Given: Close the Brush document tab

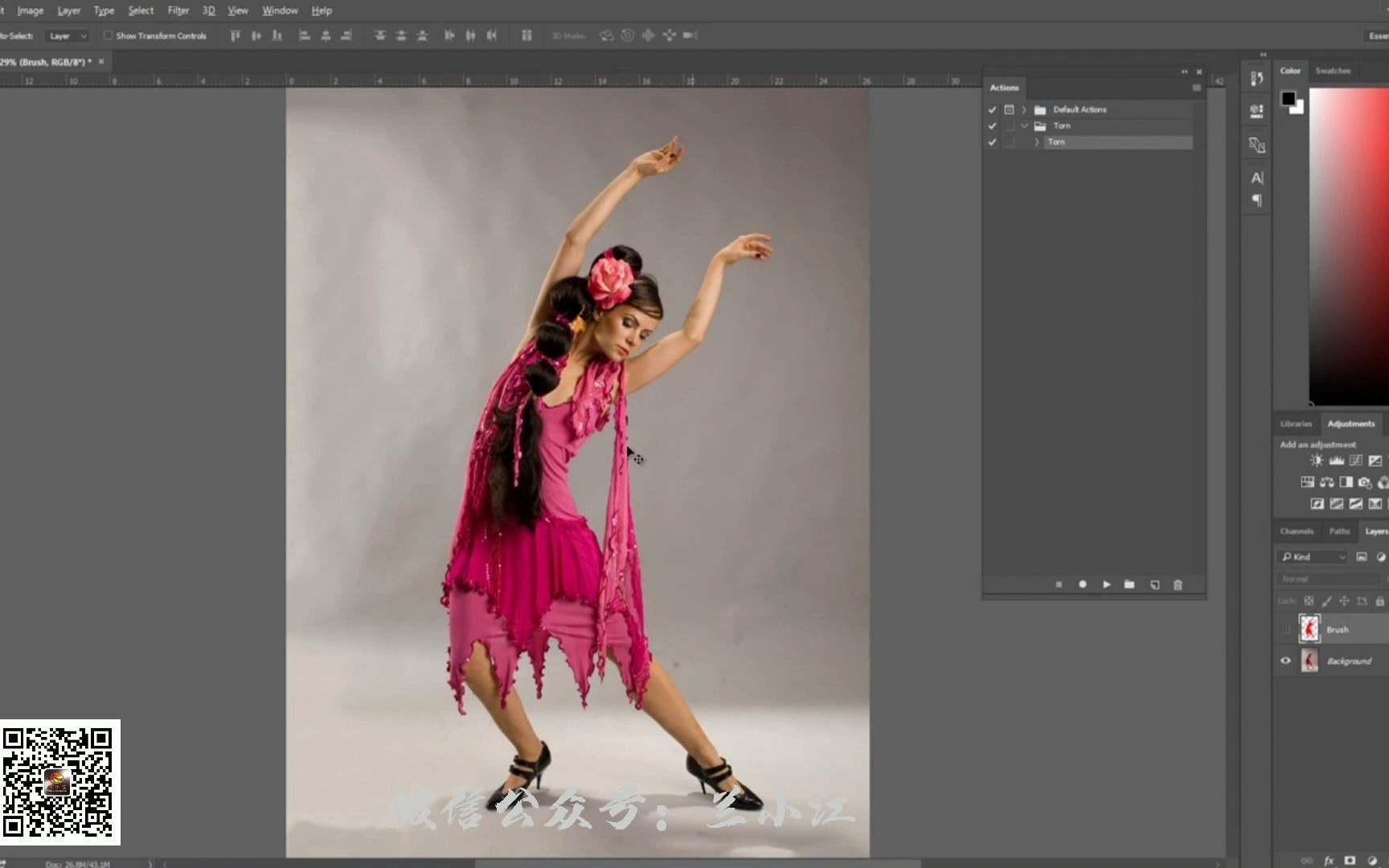Looking at the screenshot, I should 101,61.
